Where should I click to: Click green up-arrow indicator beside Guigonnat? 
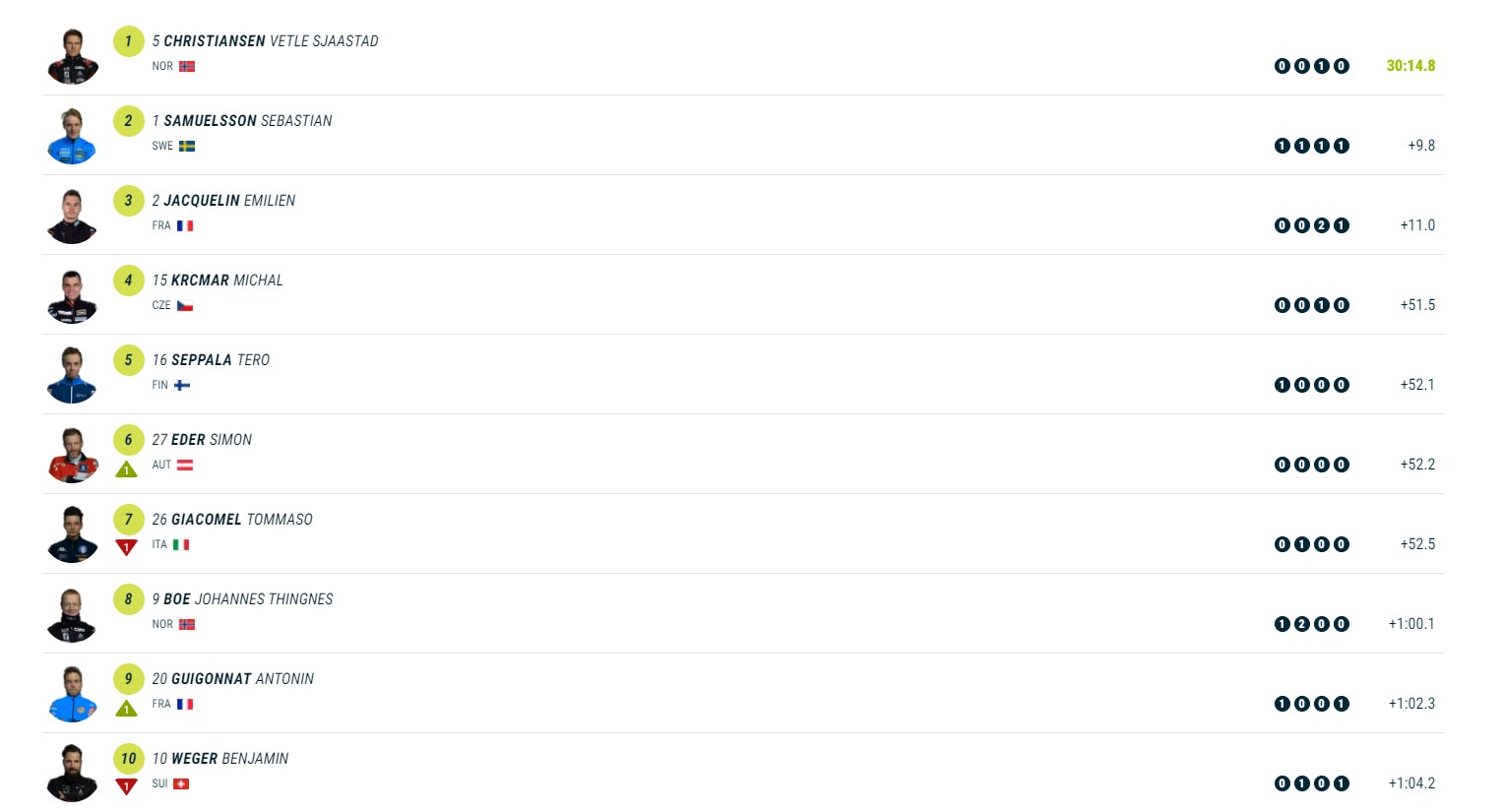[x=126, y=709]
